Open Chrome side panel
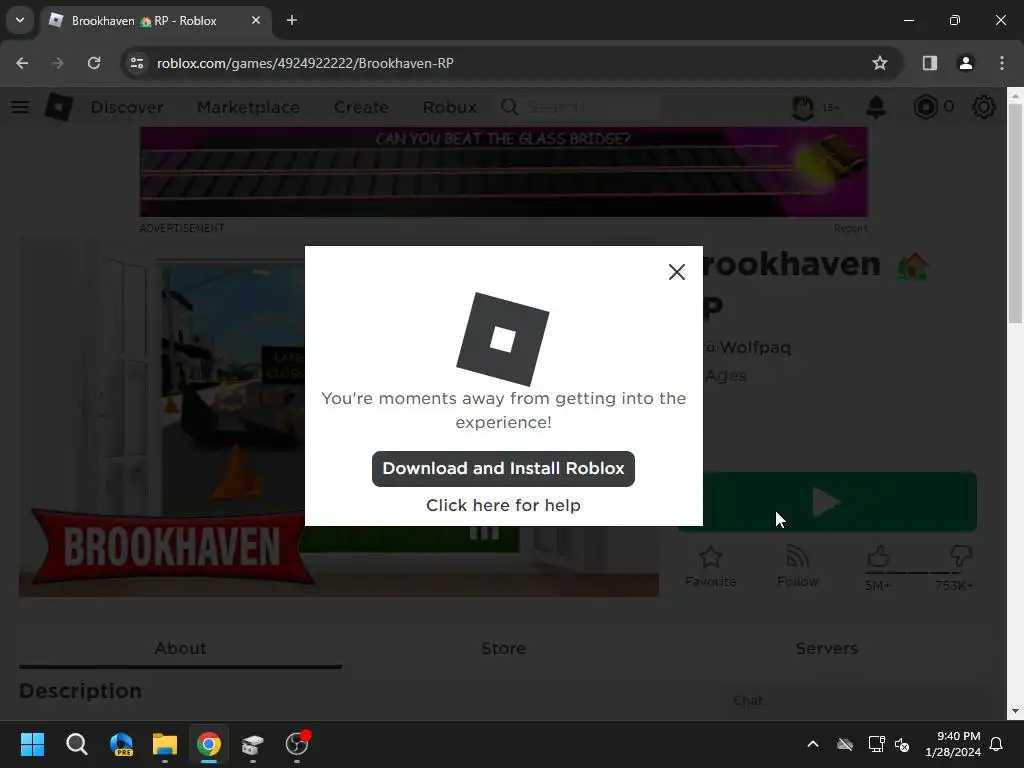The height and width of the screenshot is (768, 1024). click(x=929, y=63)
